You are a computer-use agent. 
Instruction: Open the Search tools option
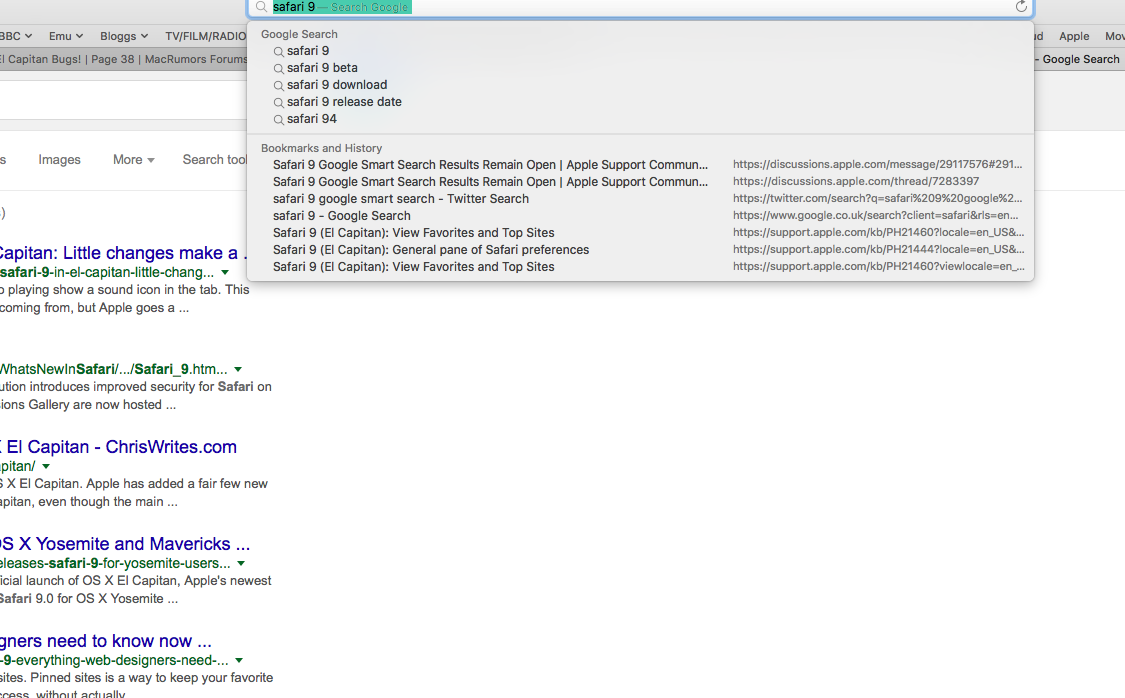click(215, 159)
